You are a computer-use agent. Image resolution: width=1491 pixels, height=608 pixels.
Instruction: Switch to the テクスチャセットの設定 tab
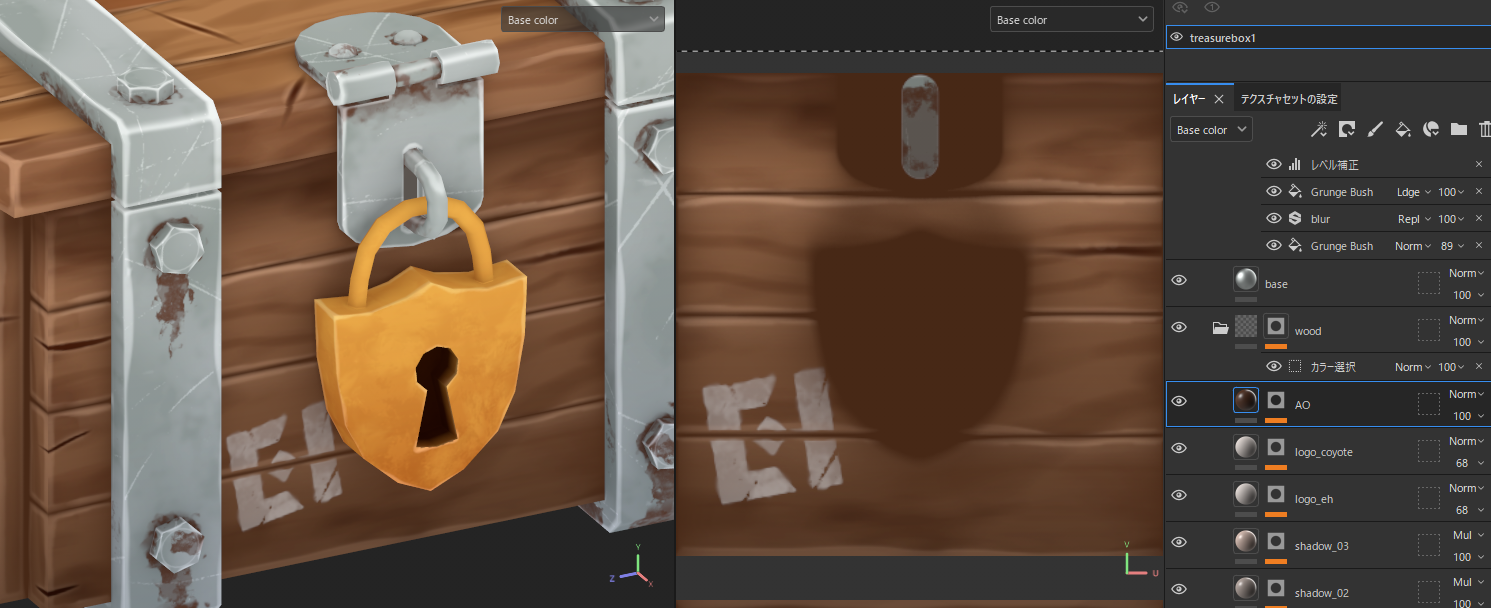pos(1288,99)
